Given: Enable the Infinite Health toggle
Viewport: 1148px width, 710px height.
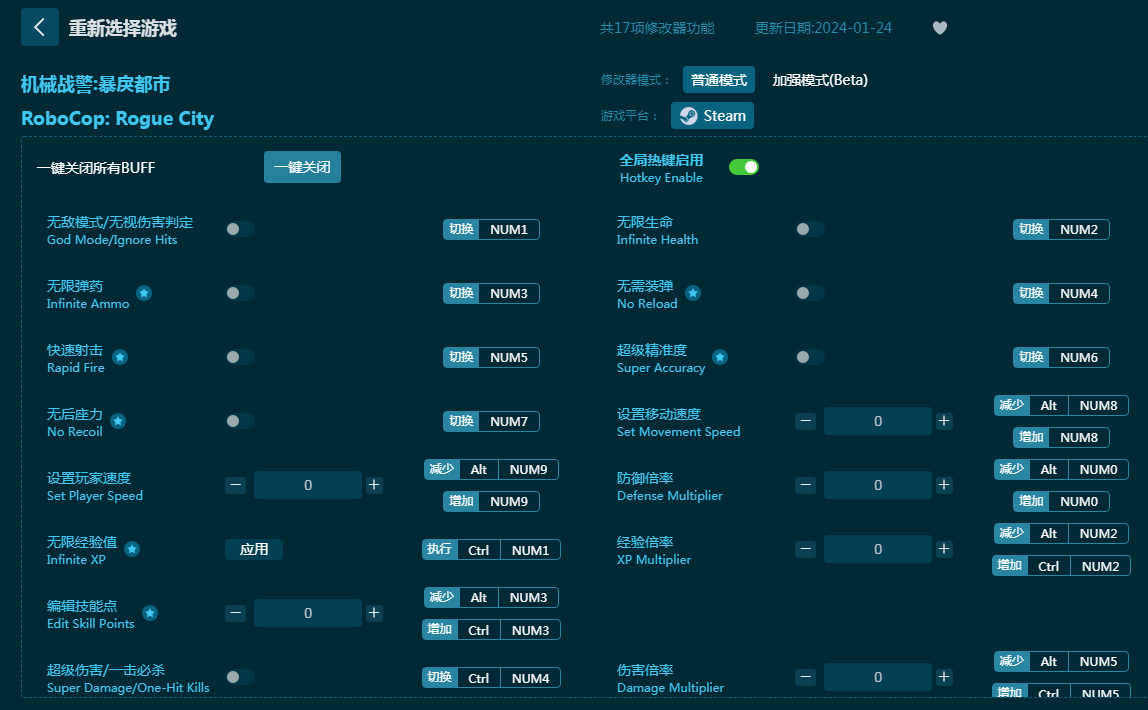Looking at the screenshot, I should coord(810,229).
